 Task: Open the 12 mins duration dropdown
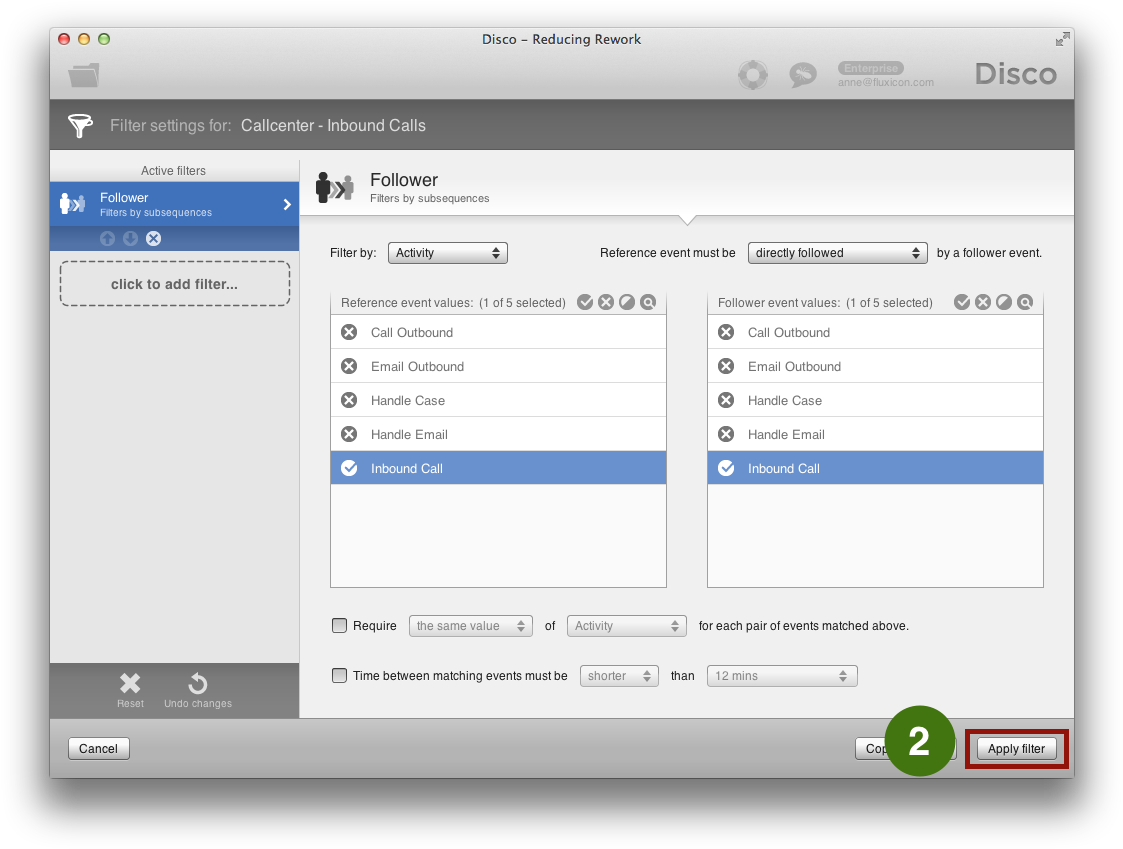click(x=782, y=676)
